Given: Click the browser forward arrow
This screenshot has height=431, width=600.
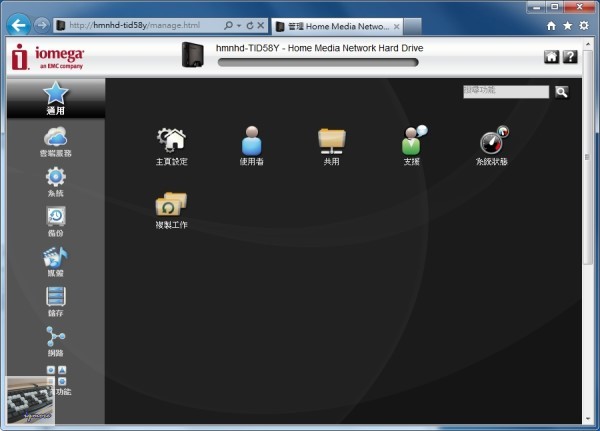Looking at the screenshot, I should (x=41, y=25).
